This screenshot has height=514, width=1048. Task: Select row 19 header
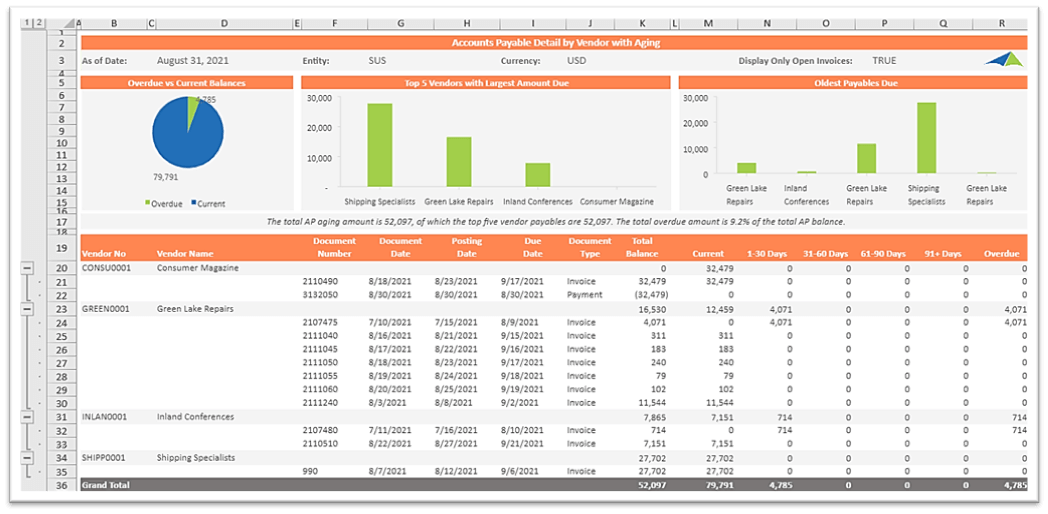[61, 247]
